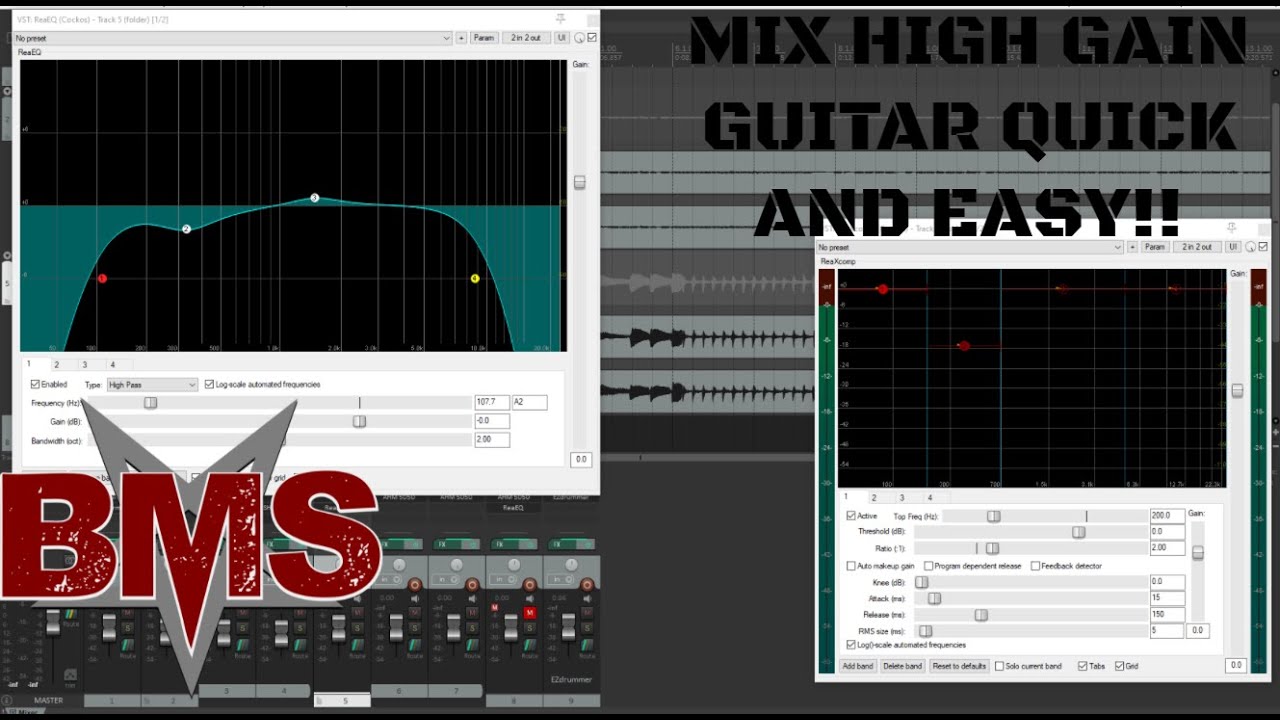
Task: Click ReaXcomp Threshold slider handle
Action: pos(1078,532)
